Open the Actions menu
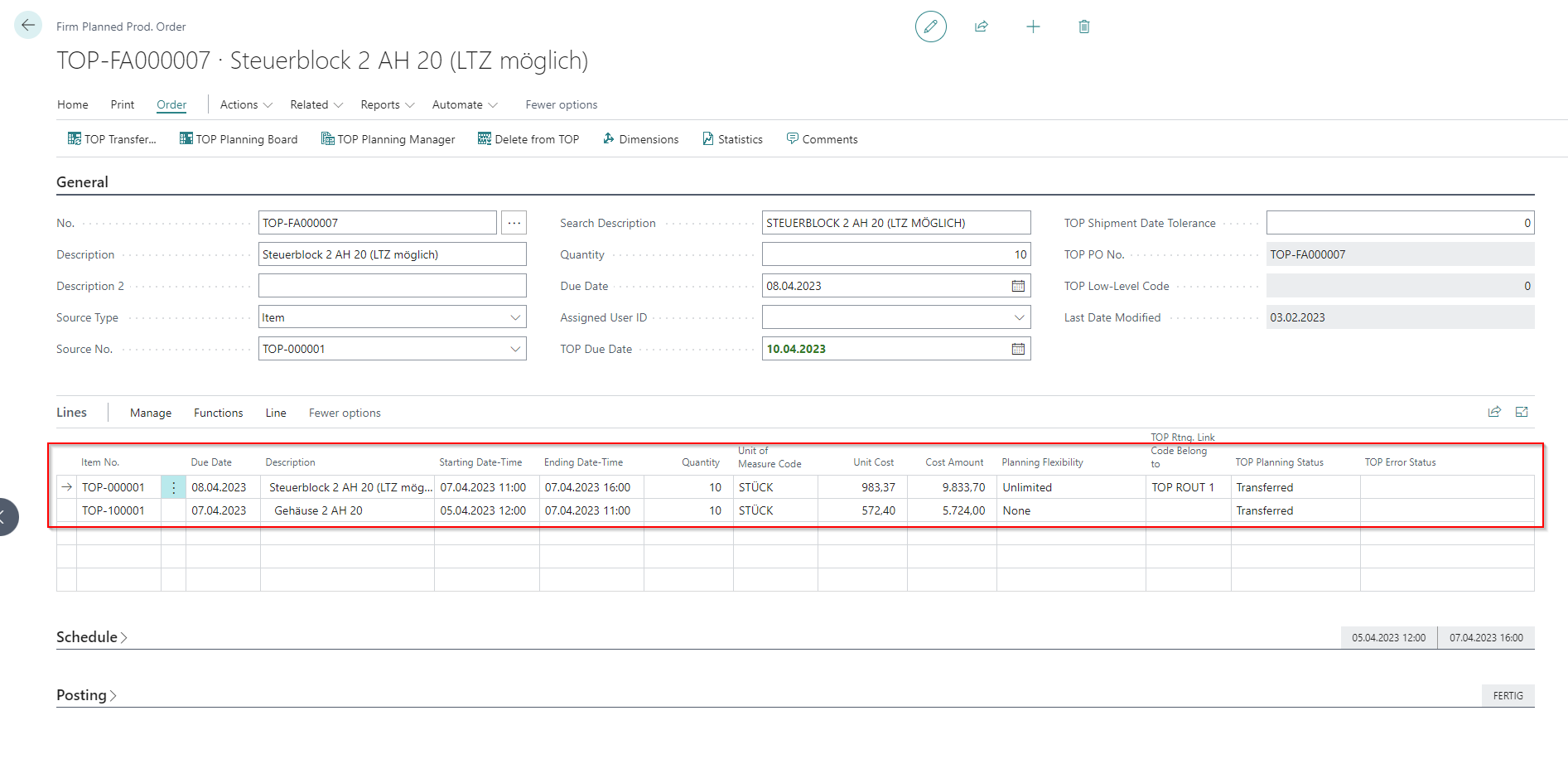1568x759 pixels. tap(245, 104)
